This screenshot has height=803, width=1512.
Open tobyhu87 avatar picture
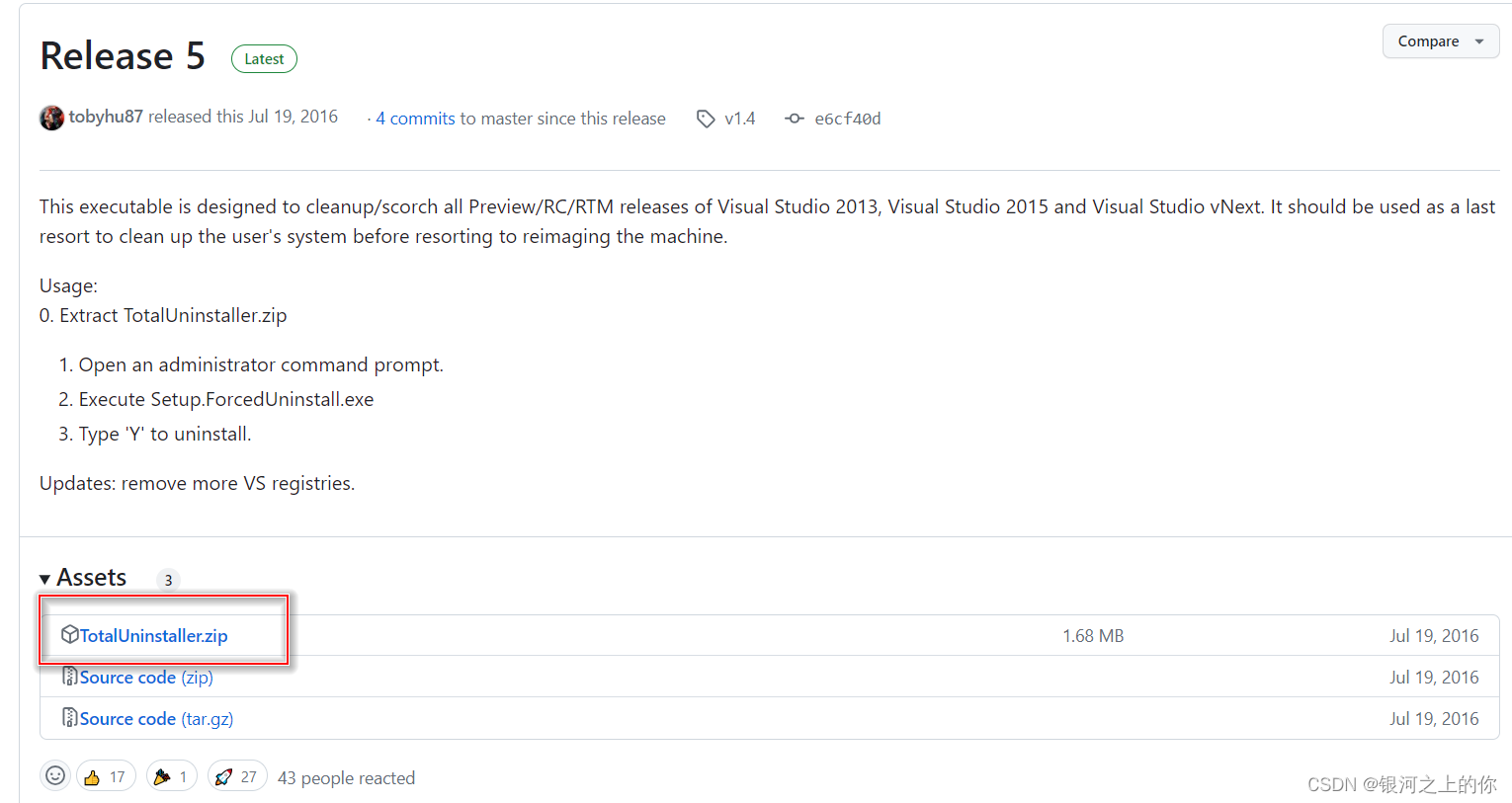coord(51,118)
